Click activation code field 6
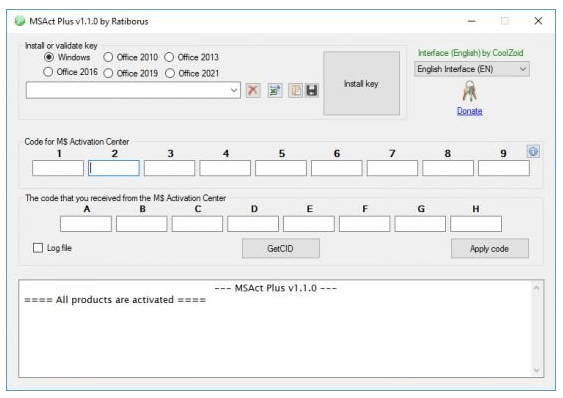Screen dimensions: 563x398 337,168
